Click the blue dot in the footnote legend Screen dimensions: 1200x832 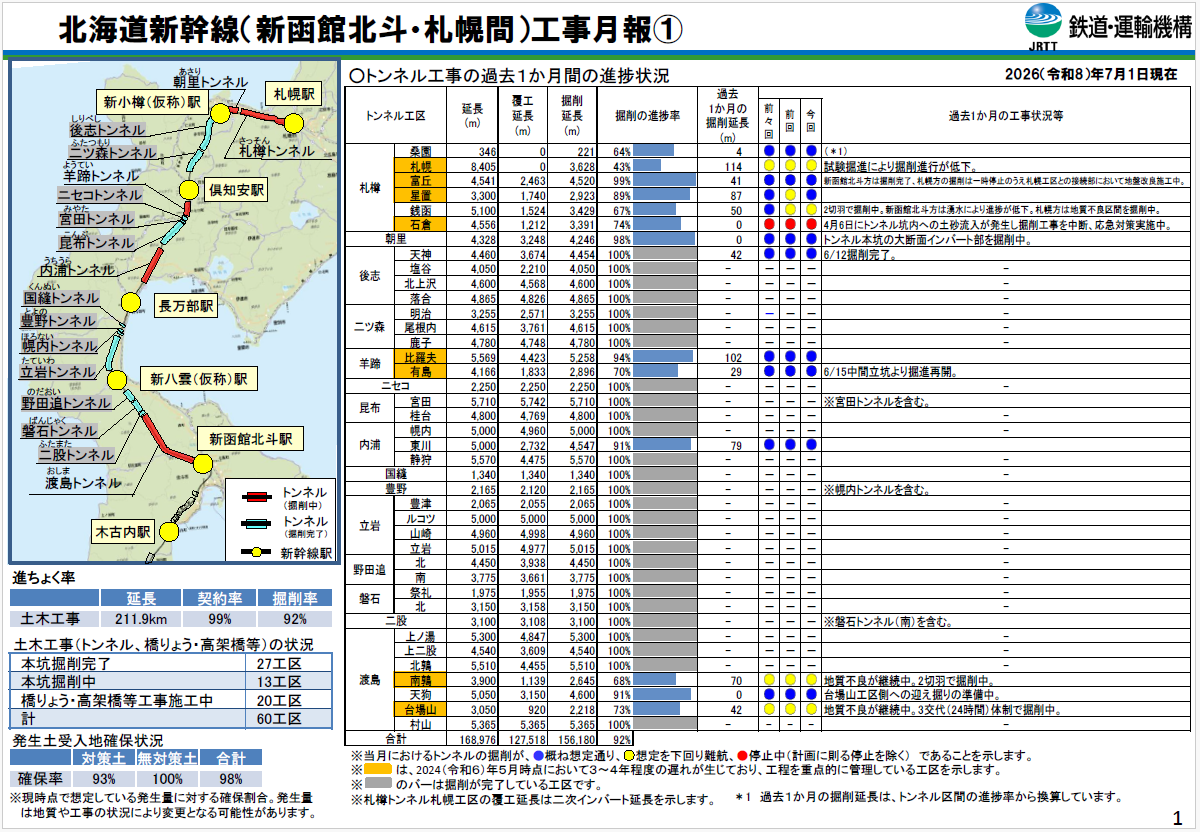(x=540, y=756)
